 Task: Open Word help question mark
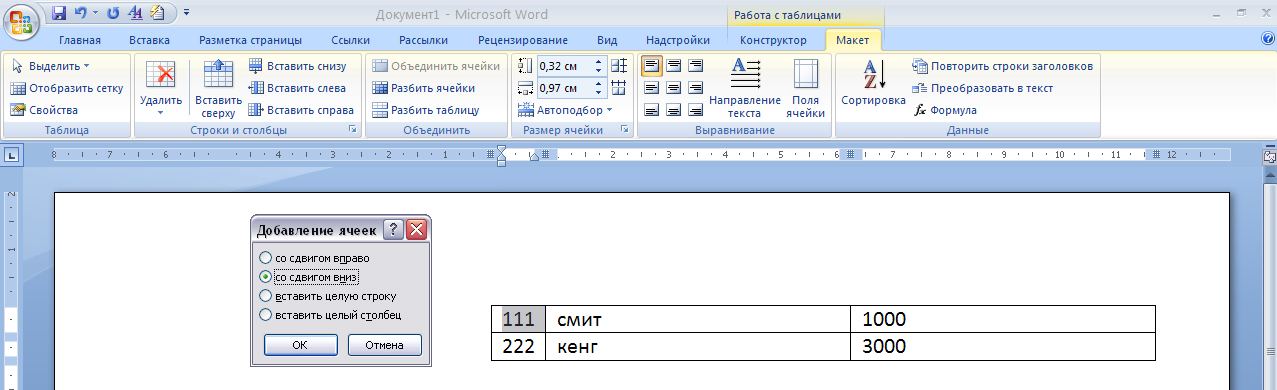click(1268, 39)
